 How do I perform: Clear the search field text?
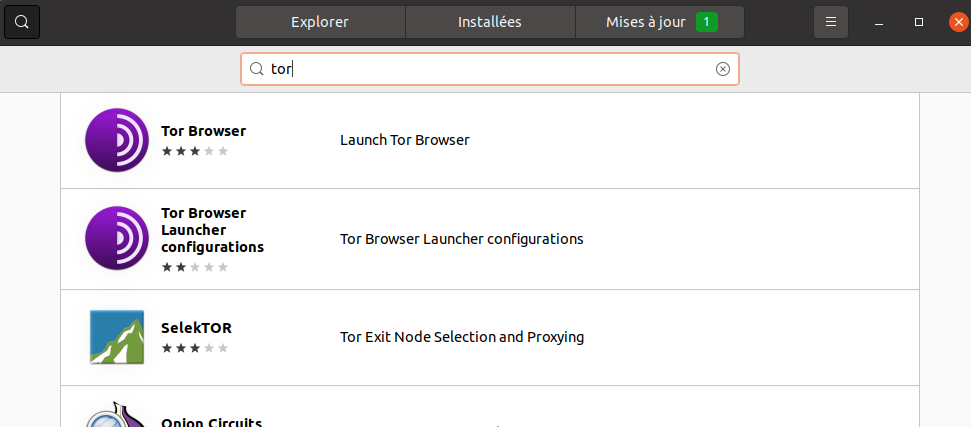(x=723, y=69)
